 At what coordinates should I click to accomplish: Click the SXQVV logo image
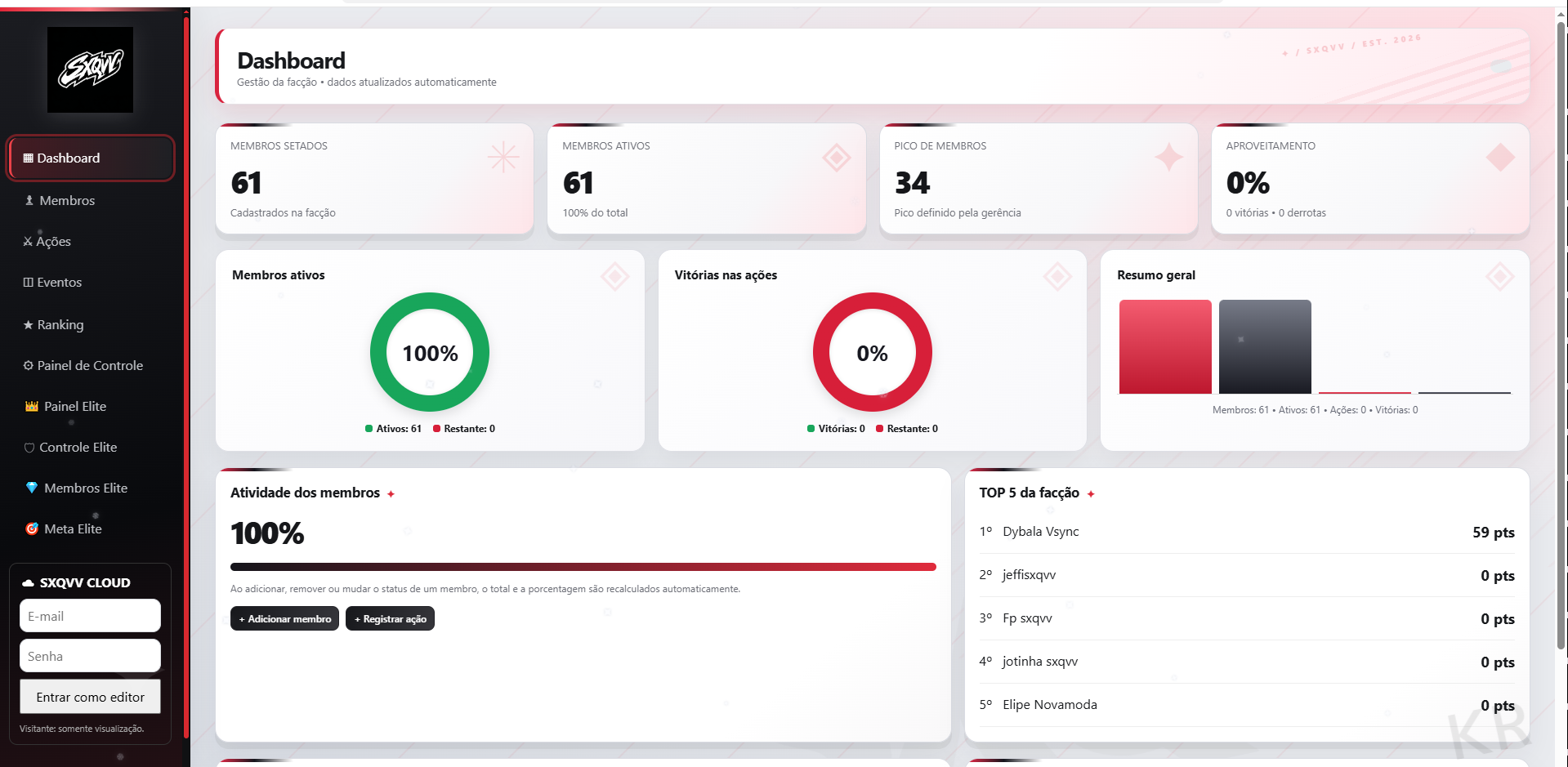click(90, 69)
